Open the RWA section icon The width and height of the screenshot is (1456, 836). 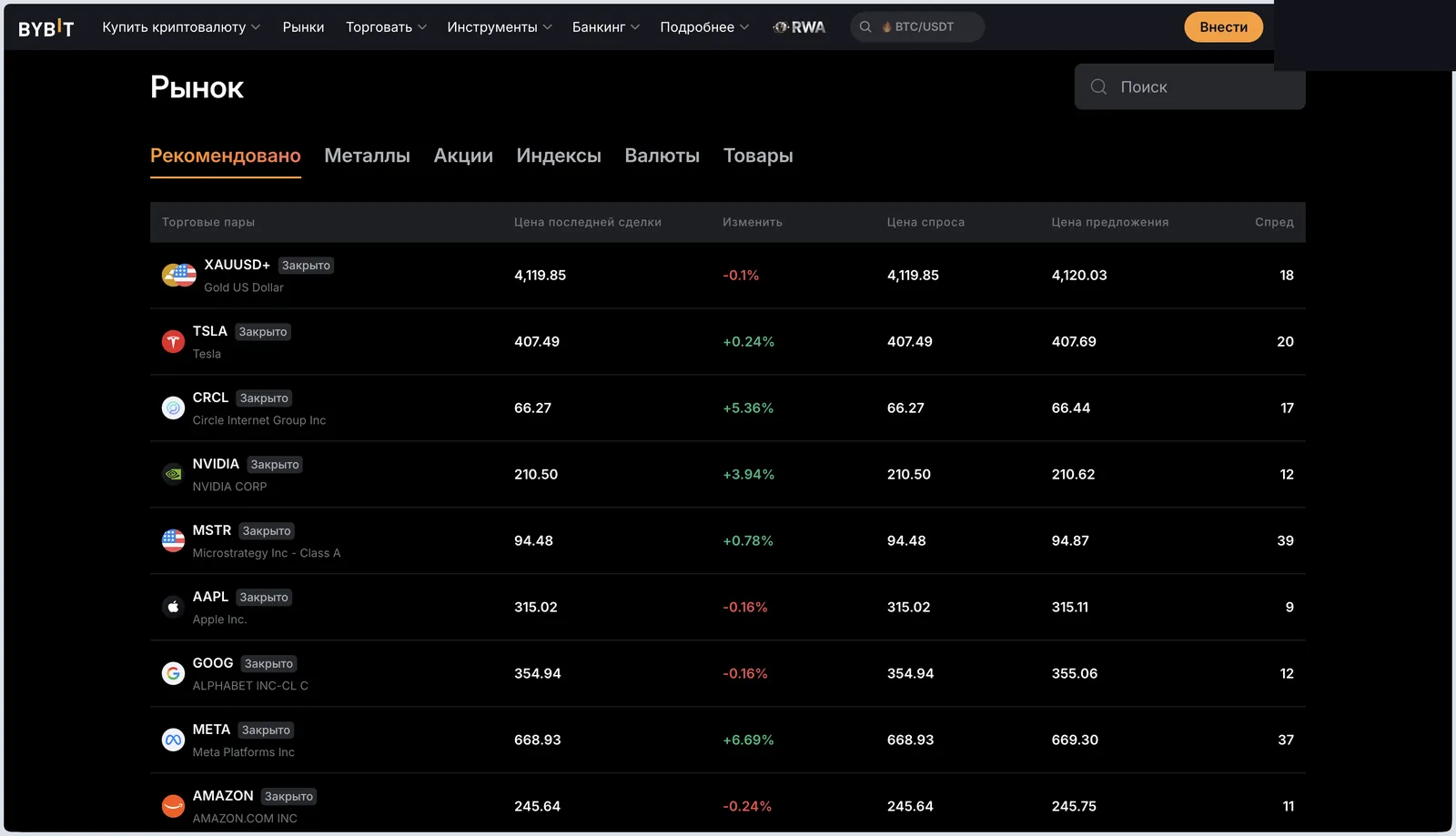tap(799, 27)
